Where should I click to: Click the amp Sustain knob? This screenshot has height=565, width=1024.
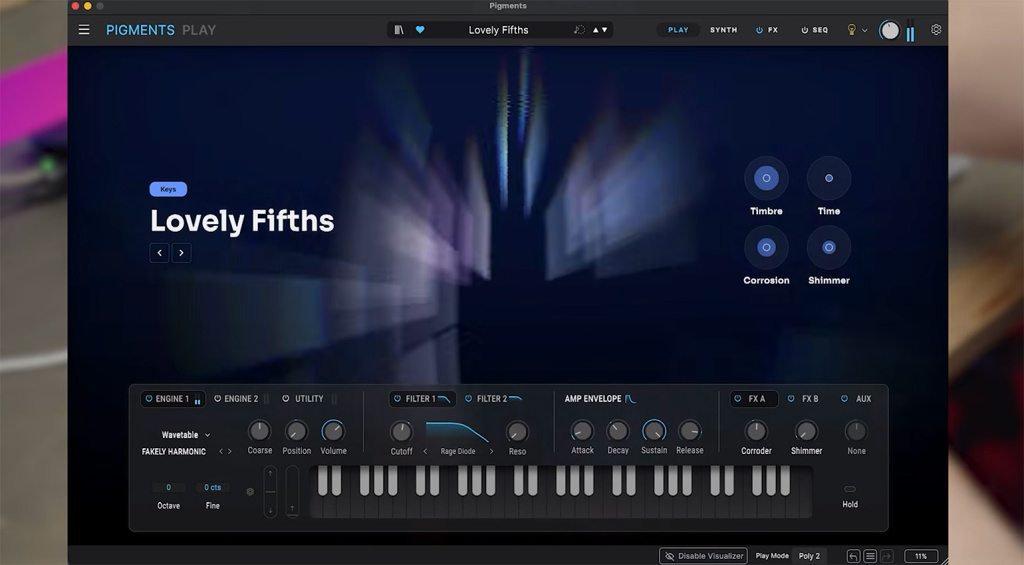[654, 430]
